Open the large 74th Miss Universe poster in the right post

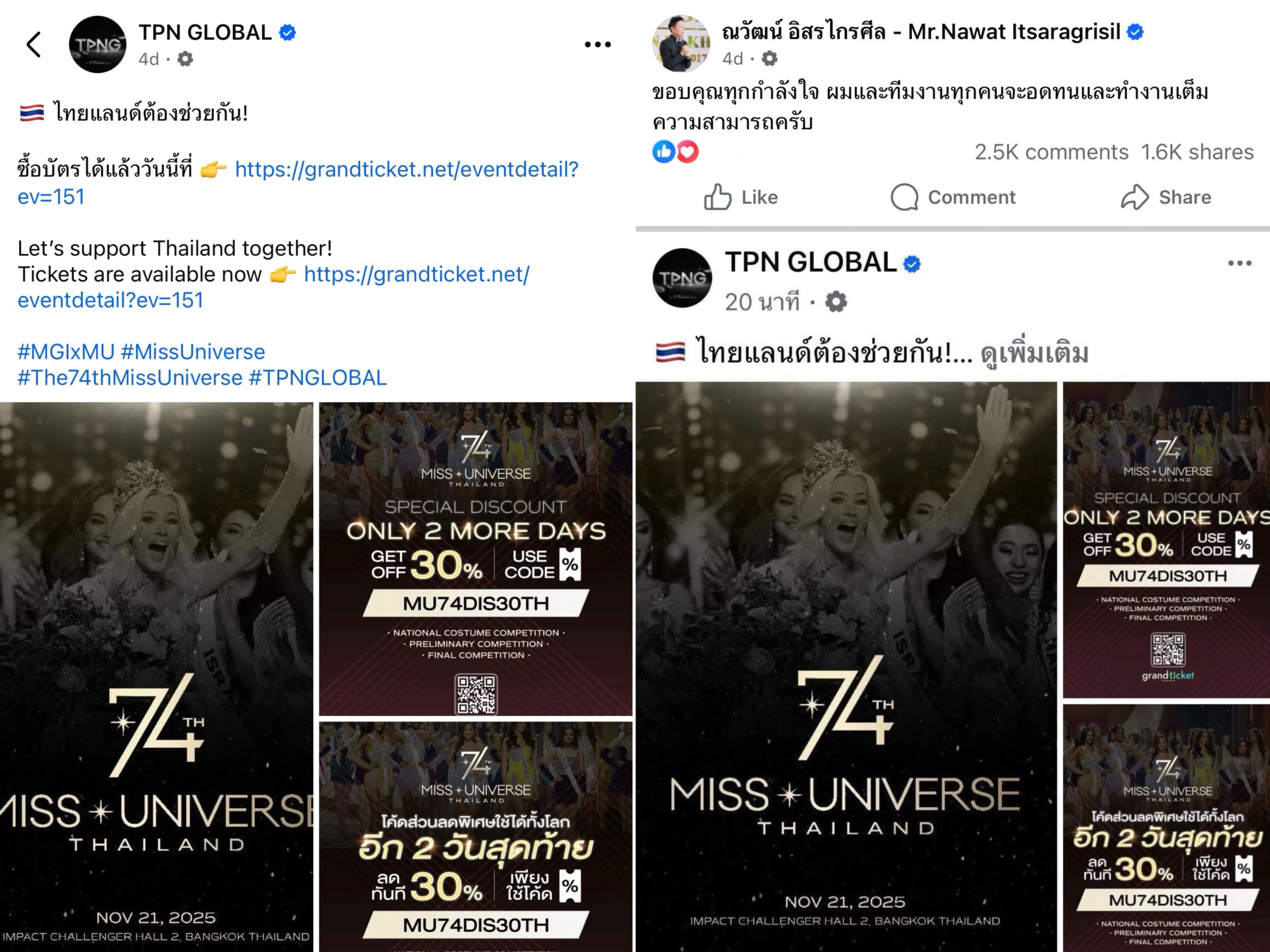click(846, 667)
